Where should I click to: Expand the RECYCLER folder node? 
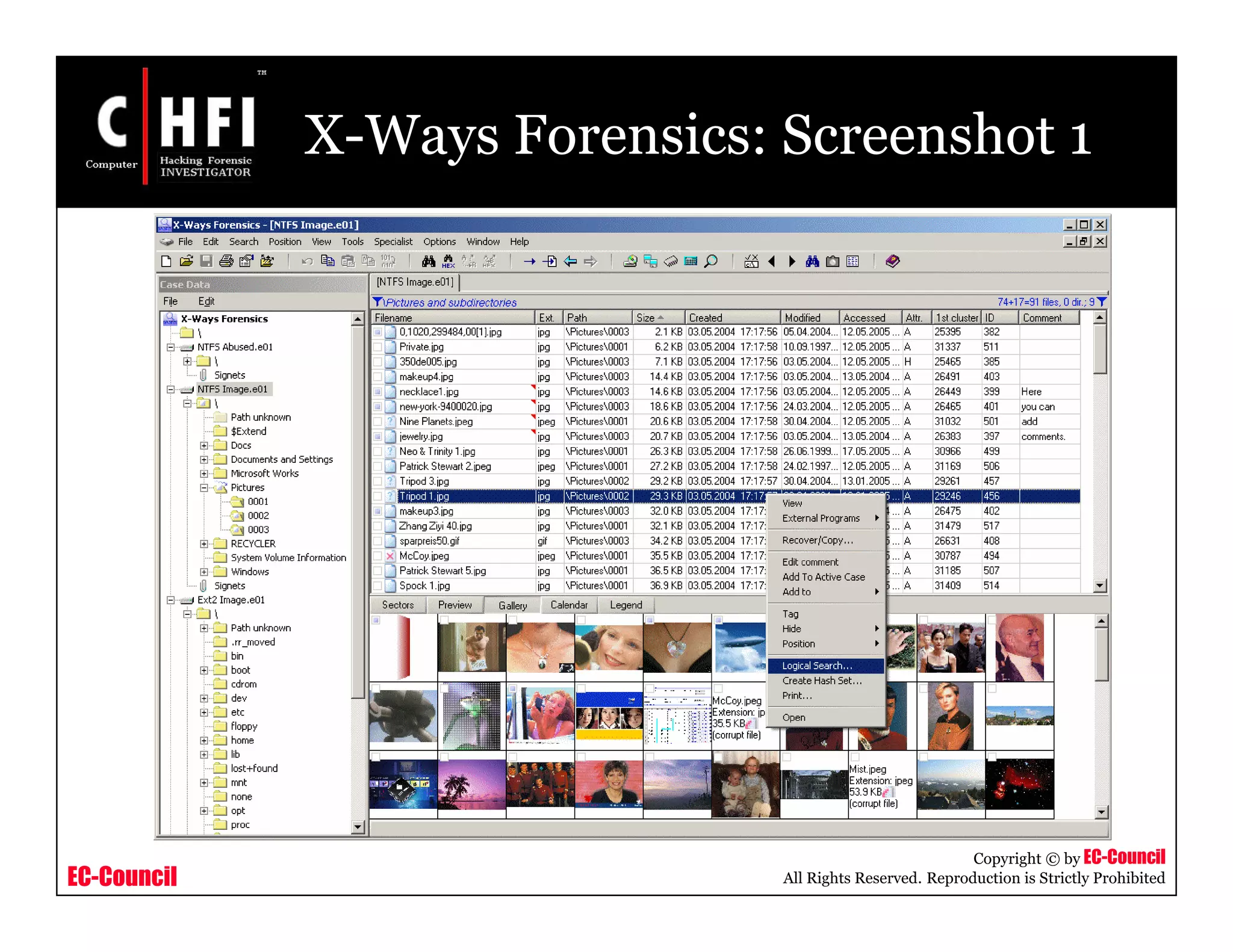coord(204,544)
